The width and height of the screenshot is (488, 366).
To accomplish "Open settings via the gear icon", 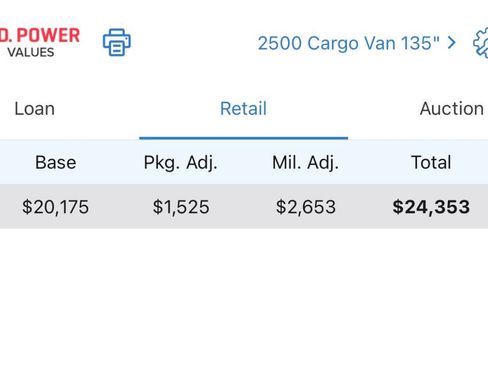I will (x=481, y=43).
